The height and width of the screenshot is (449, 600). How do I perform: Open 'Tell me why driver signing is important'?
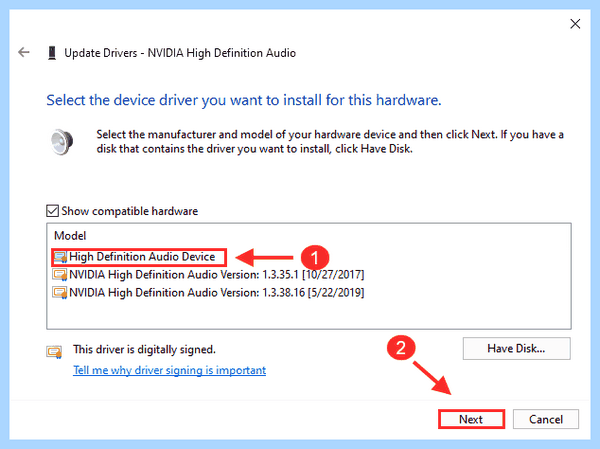170,370
